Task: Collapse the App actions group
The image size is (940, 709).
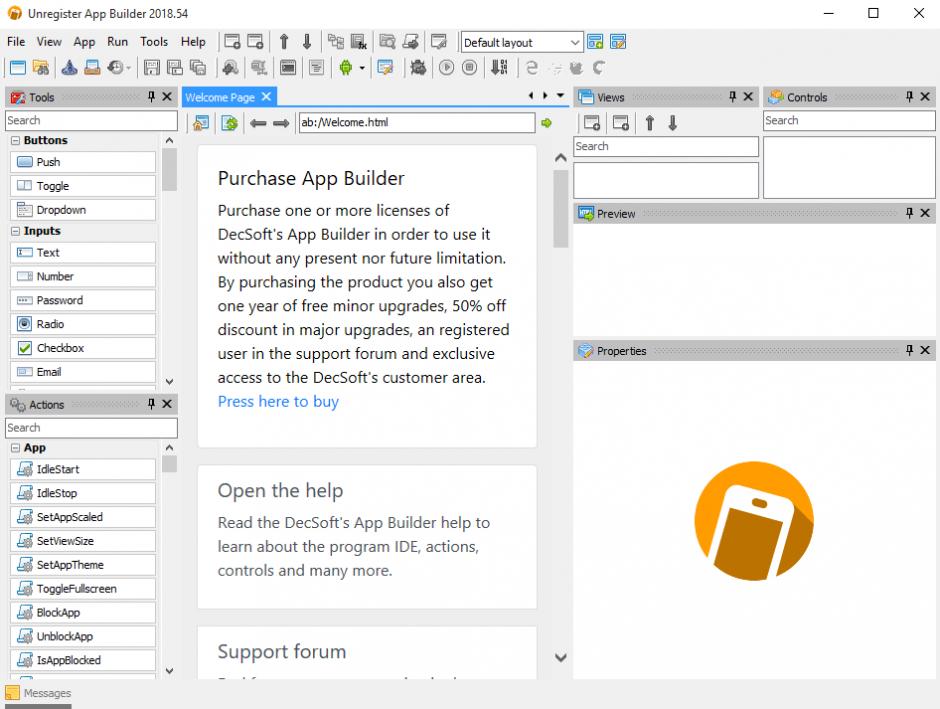Action: click(16, 448)
